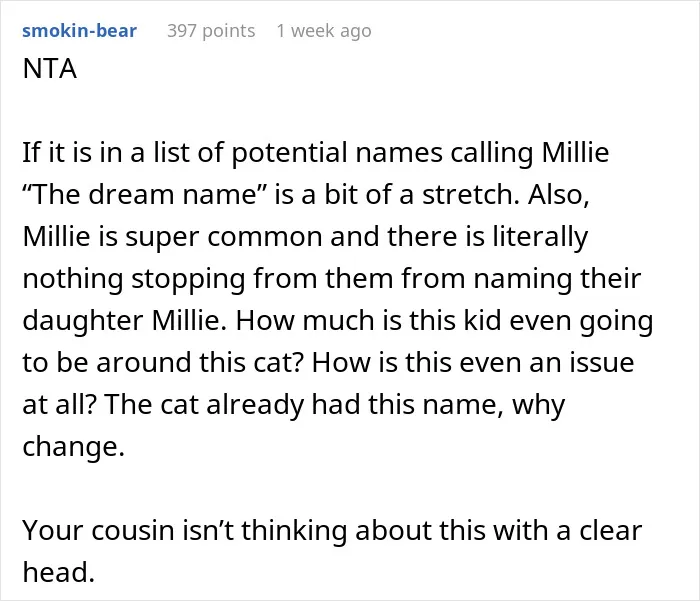Click the words daughter Millie
Viewport: 700px width, 601px height.
point(125,321)
